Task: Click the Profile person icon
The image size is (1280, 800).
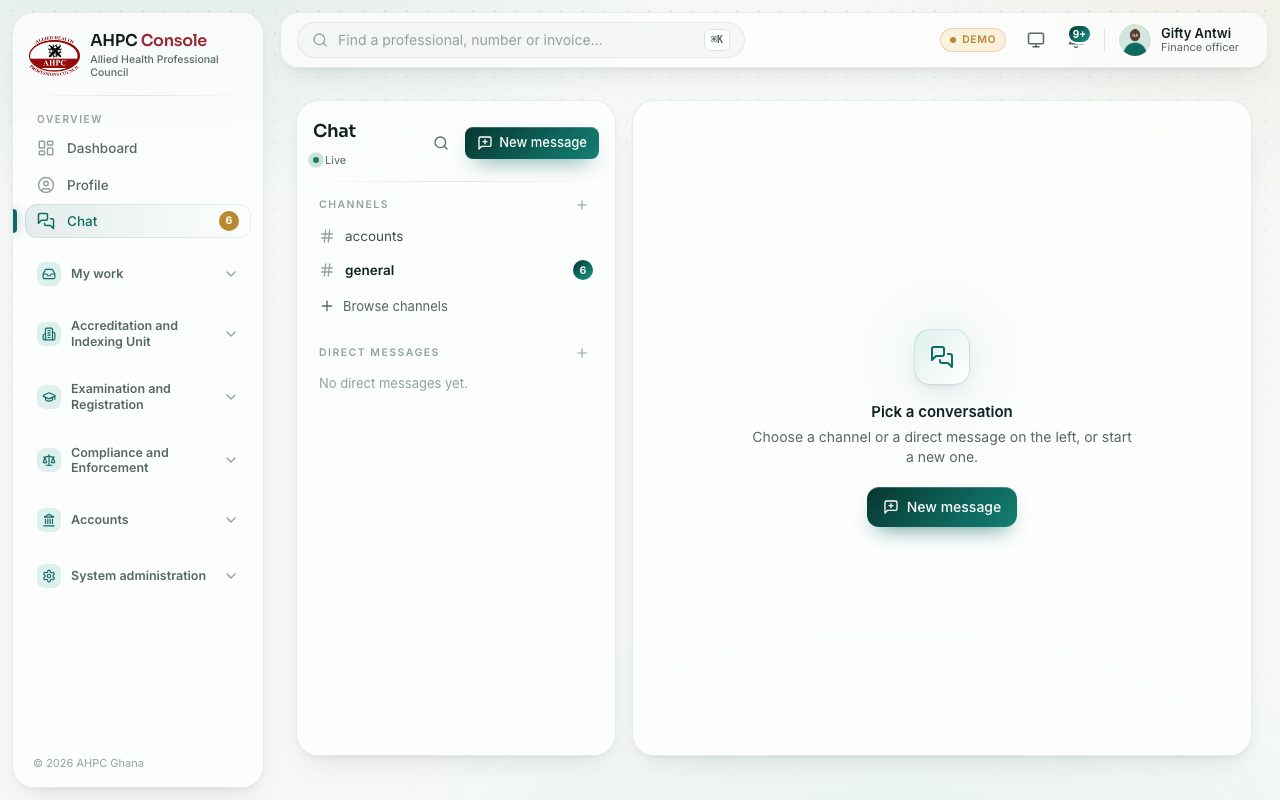Action: [46, 185]
